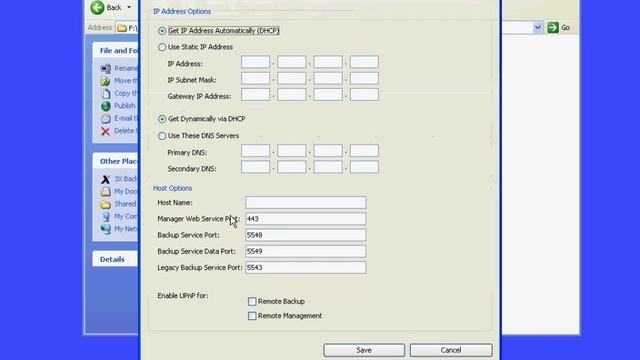Select Use These DNS Servers option
640x360 pixels.
[162, 136]
